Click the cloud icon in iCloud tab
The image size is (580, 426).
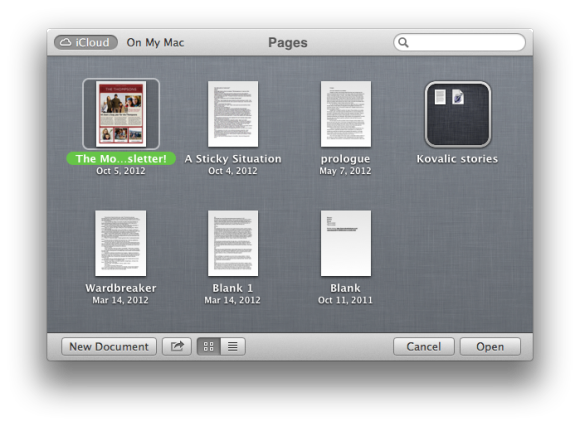pos(66,42)
